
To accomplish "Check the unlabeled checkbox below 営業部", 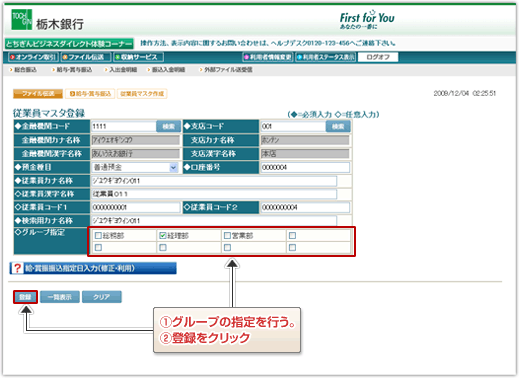I will point(227,248).
